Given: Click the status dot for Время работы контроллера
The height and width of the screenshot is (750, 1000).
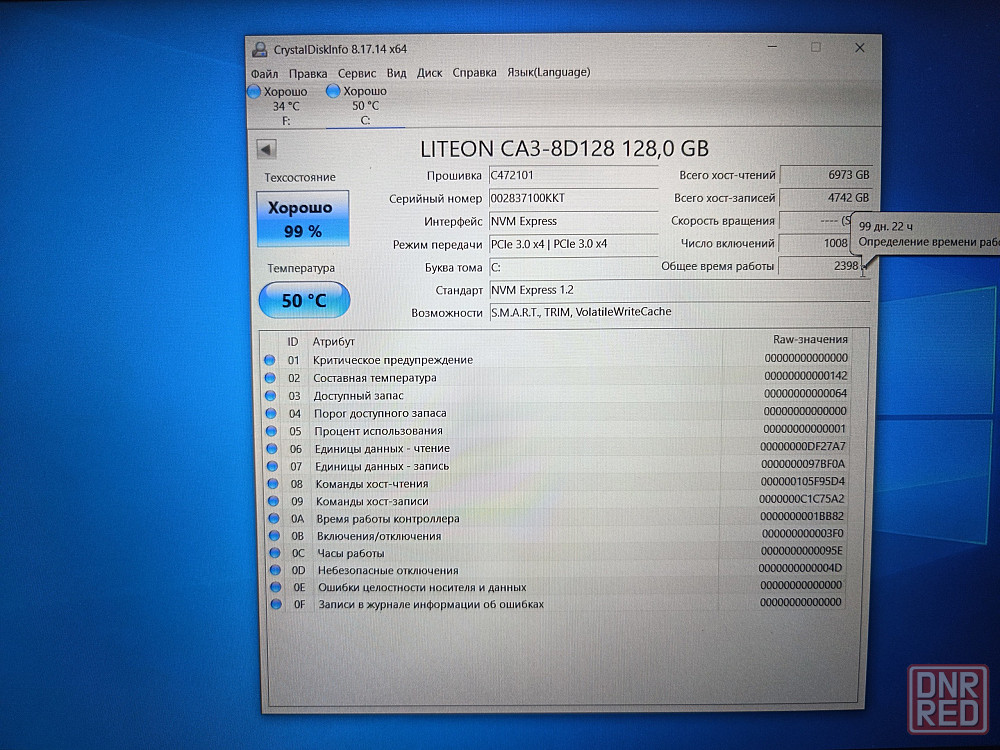Looking at the screenshot, I should (274, 518).
